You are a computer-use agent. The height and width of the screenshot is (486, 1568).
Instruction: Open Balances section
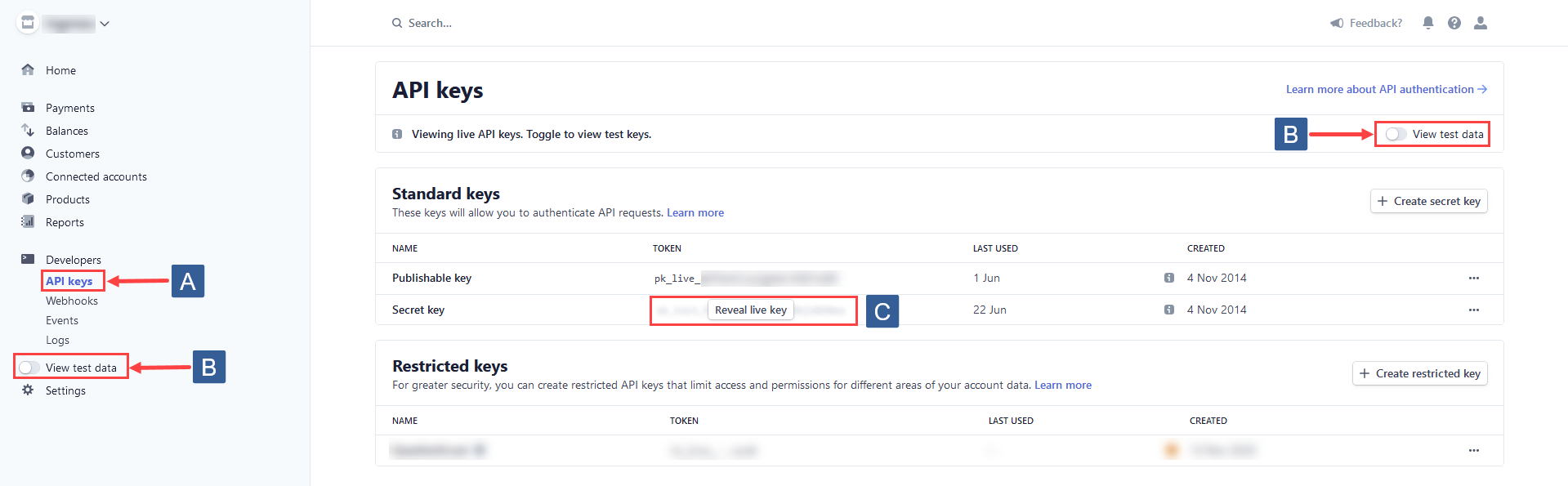(x=67, y=131)
